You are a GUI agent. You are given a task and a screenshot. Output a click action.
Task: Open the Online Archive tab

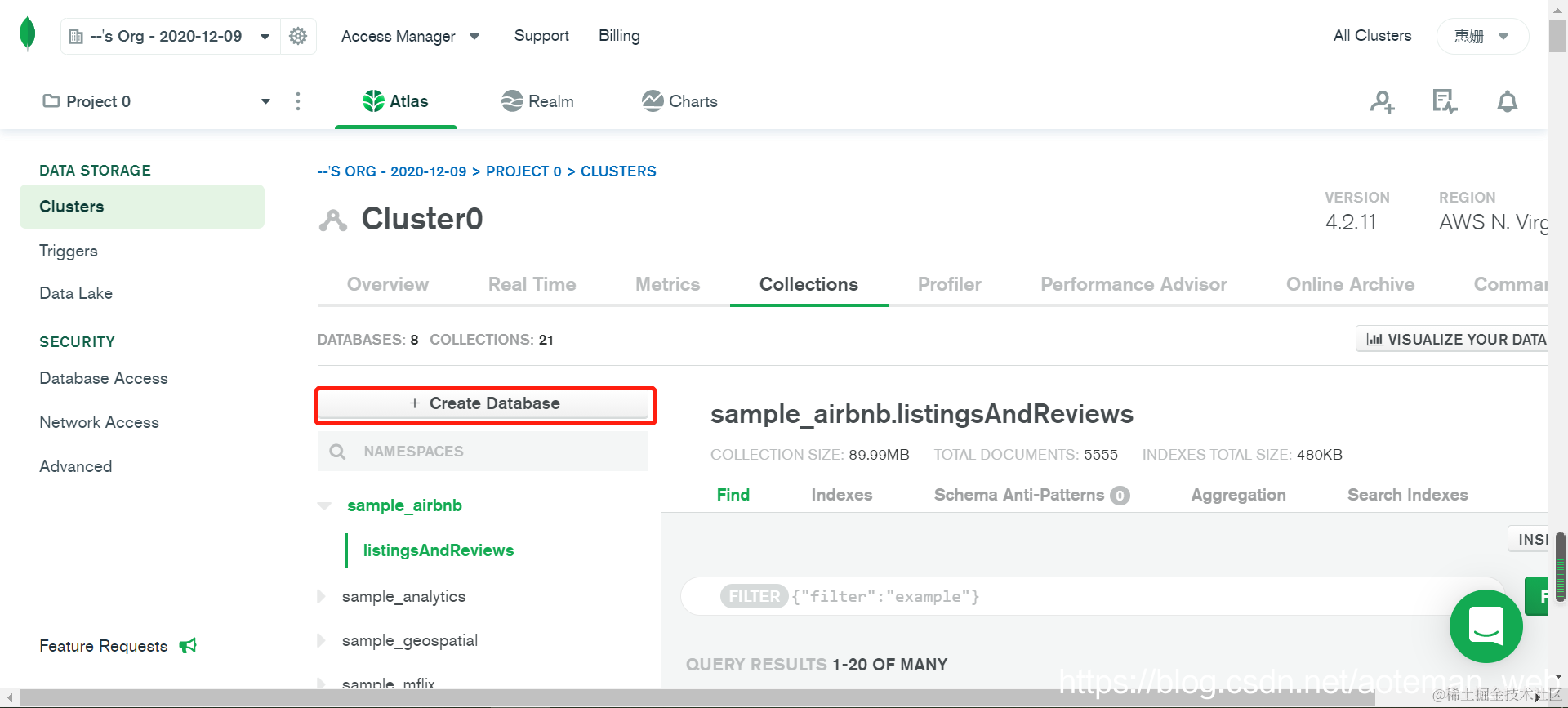pyautogui.click(x=1351, y=284)
